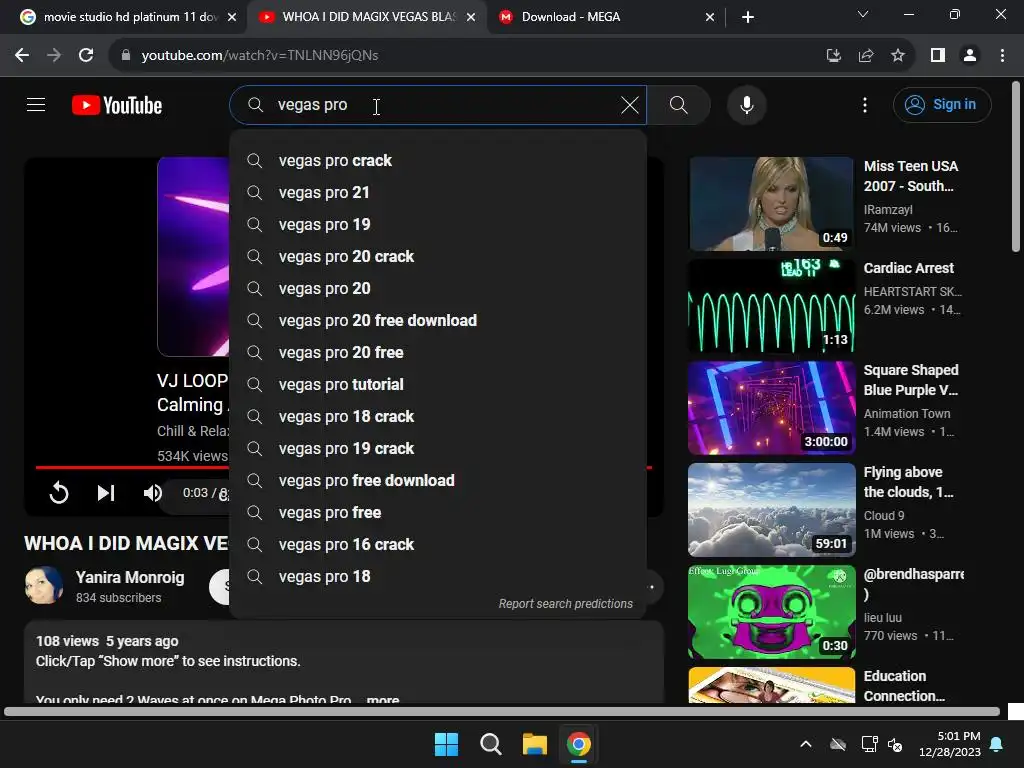Select WHOA I DID MAGIX VEGAS tab
This screenshot has height=768, width=1024.
coord(369,17)
